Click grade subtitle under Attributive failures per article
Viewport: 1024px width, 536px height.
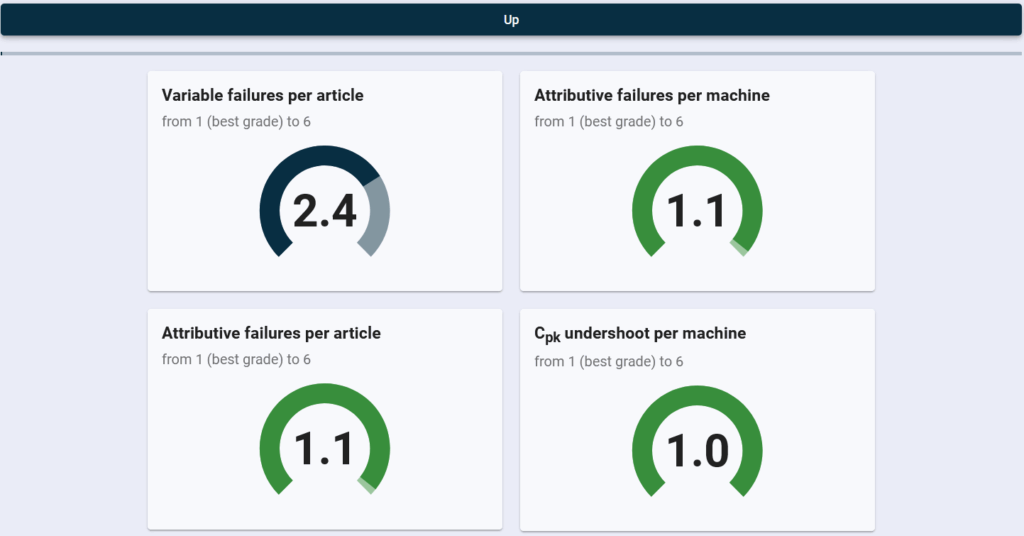coord(236,359)
